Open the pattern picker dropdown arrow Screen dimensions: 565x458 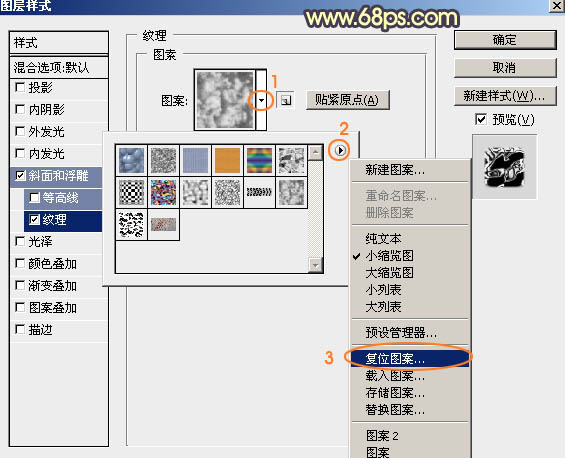click(x=261, y=100)
